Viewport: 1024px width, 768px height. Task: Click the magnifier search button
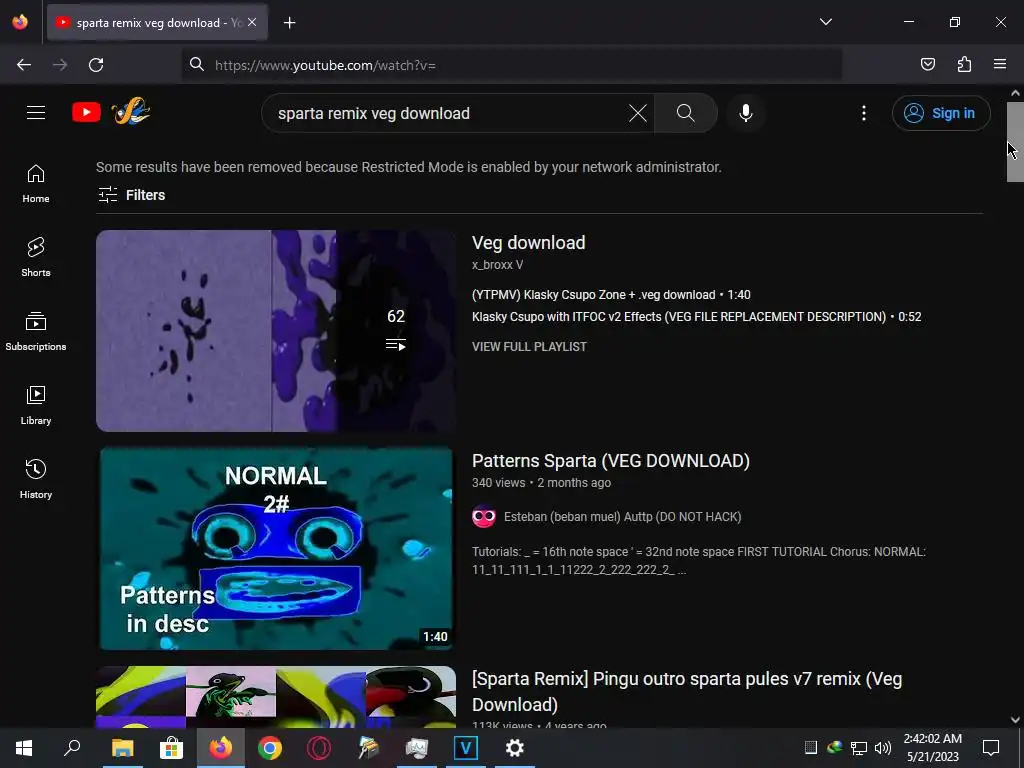point(686,113)
